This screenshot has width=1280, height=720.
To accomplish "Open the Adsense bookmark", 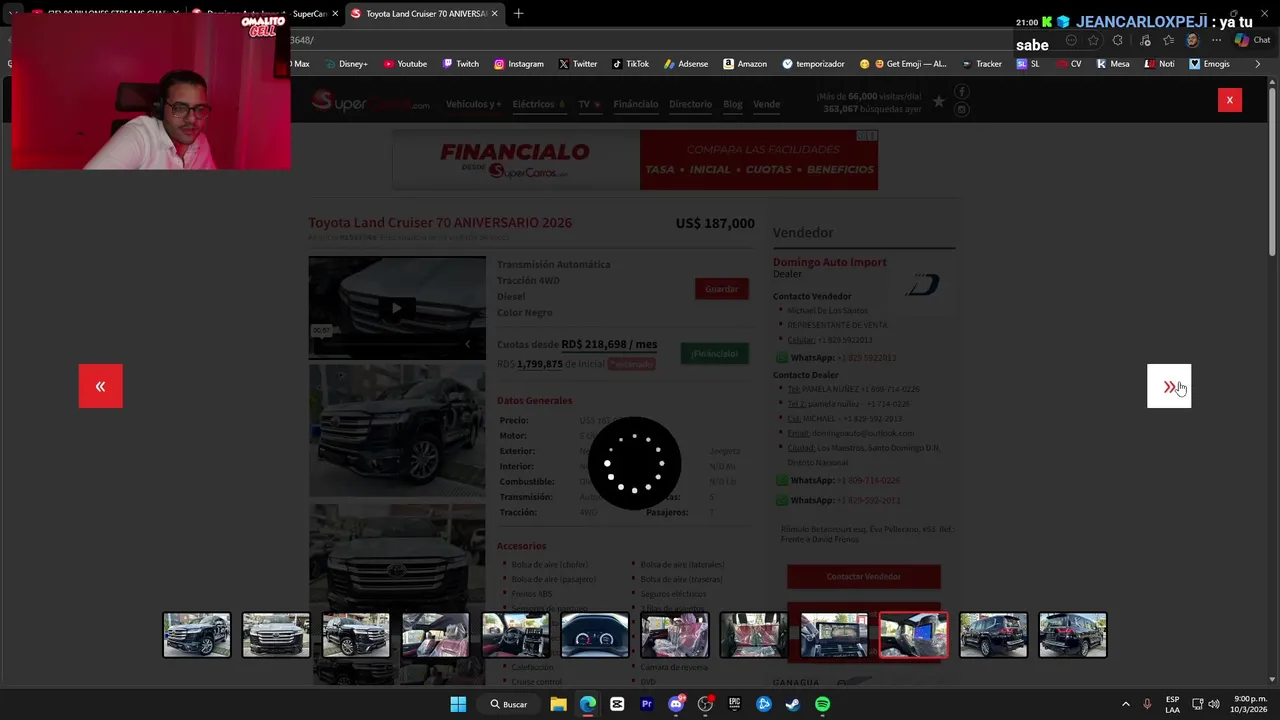I will pos(686,64).
